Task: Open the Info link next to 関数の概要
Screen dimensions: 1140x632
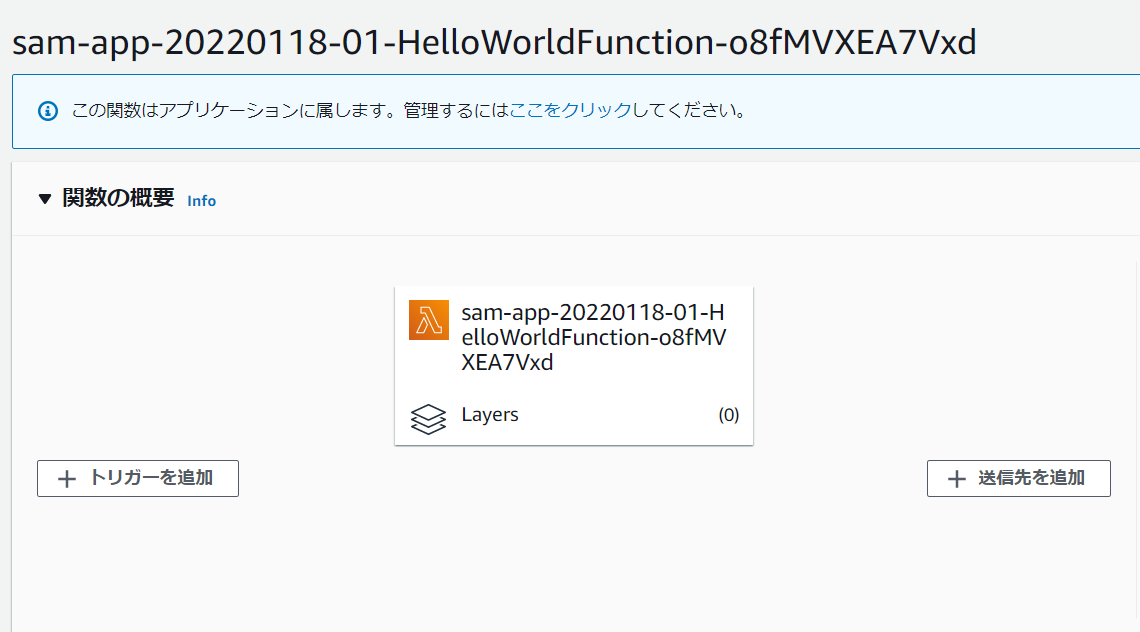Action: tap(201, 200)
